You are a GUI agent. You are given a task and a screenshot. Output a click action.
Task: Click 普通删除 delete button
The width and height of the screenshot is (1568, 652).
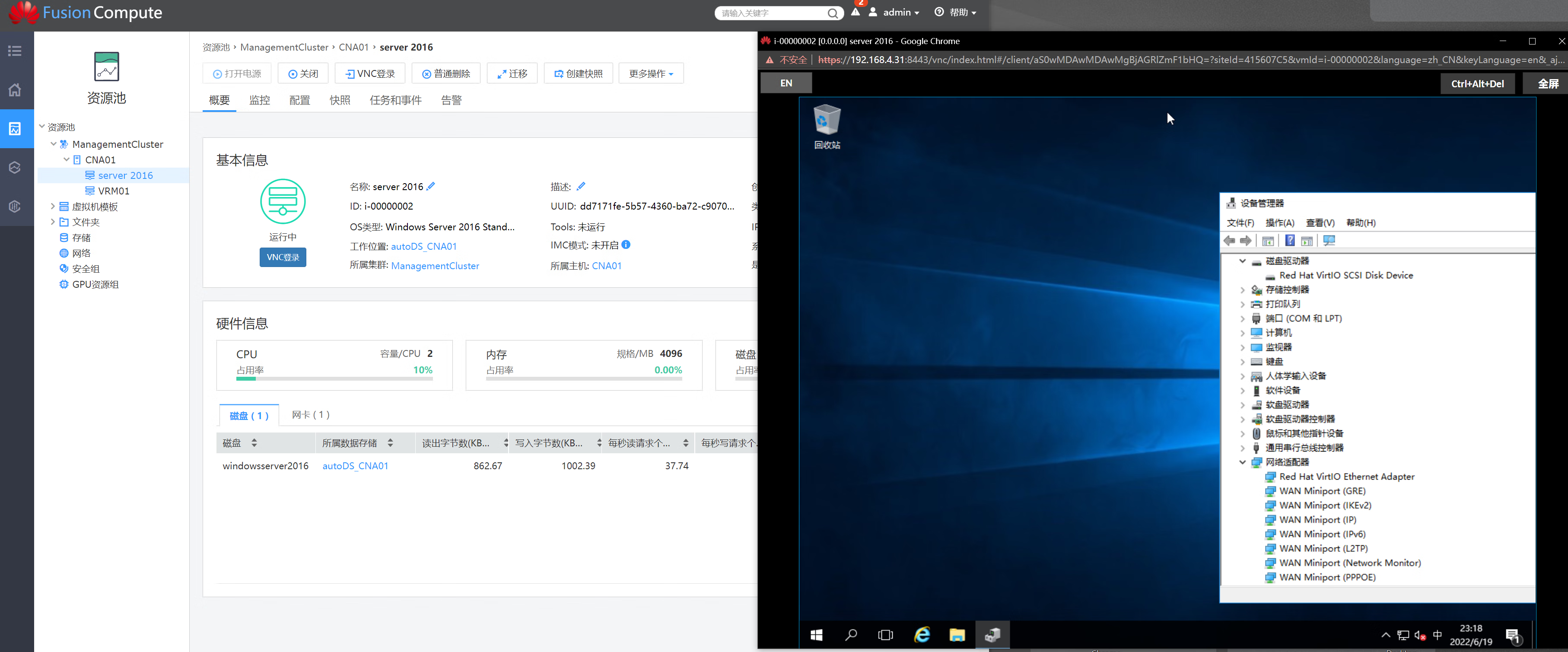(446, 73)
